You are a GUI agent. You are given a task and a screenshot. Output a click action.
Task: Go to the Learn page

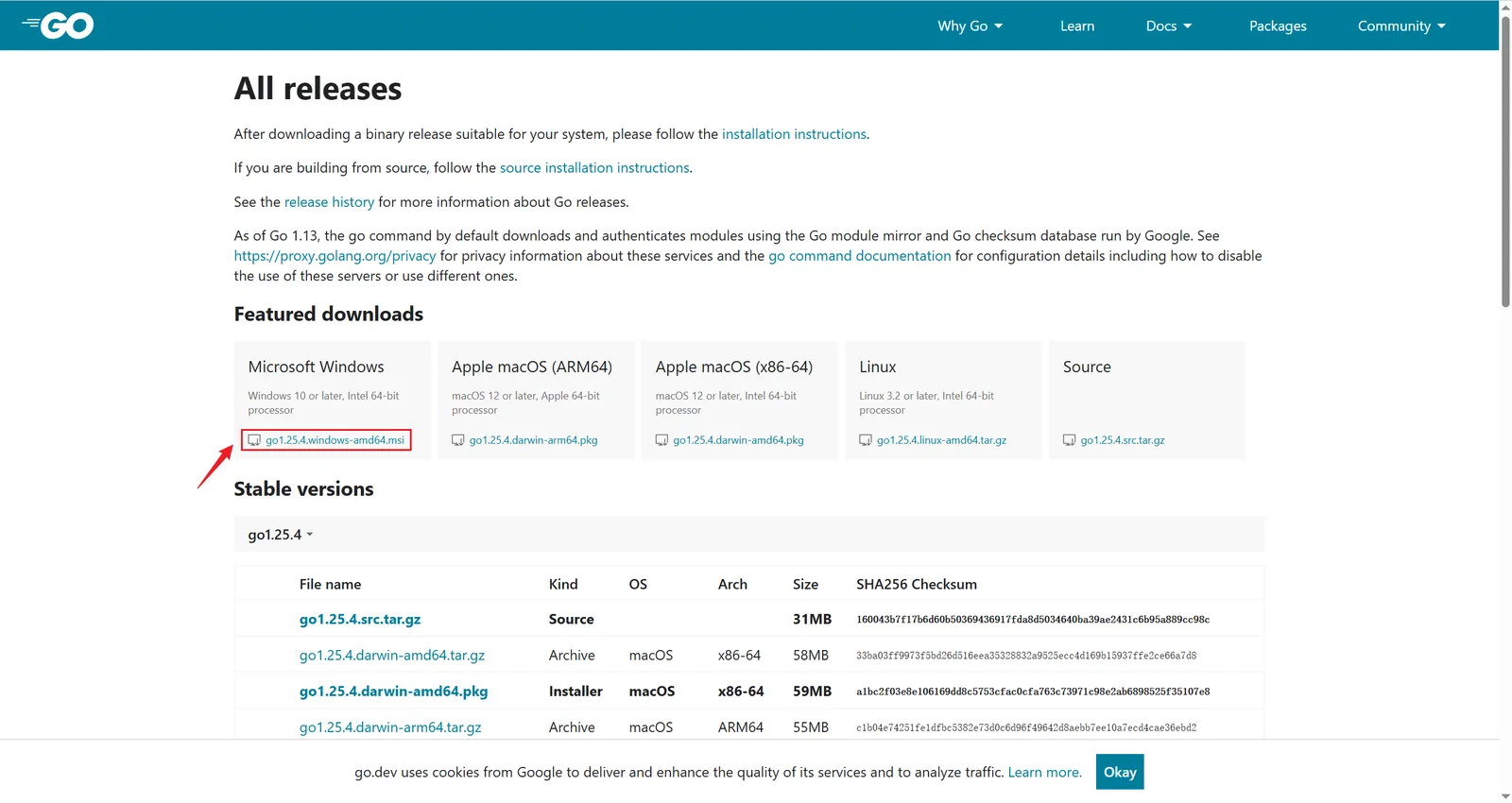[1077, 26]
